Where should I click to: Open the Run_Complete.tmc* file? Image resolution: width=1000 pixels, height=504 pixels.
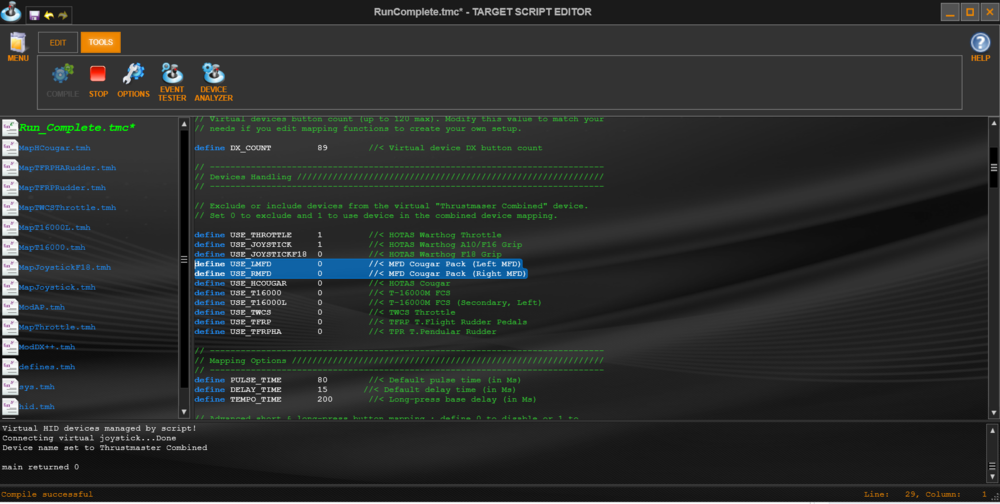[x=77, y=128]
